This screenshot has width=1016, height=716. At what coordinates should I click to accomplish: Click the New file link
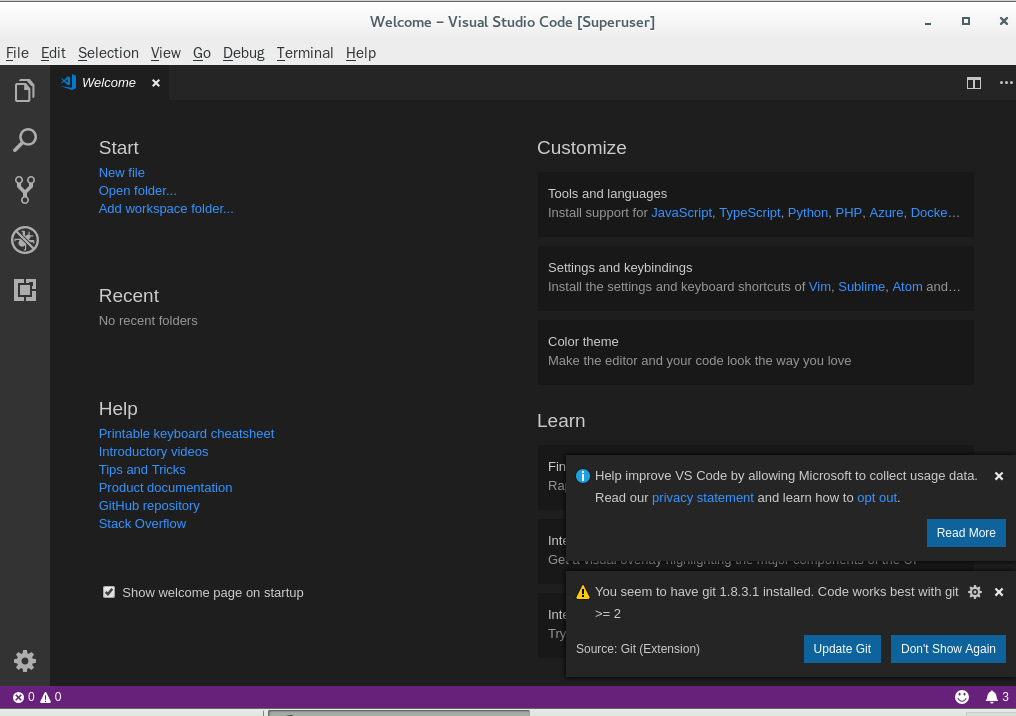(122, 173)
